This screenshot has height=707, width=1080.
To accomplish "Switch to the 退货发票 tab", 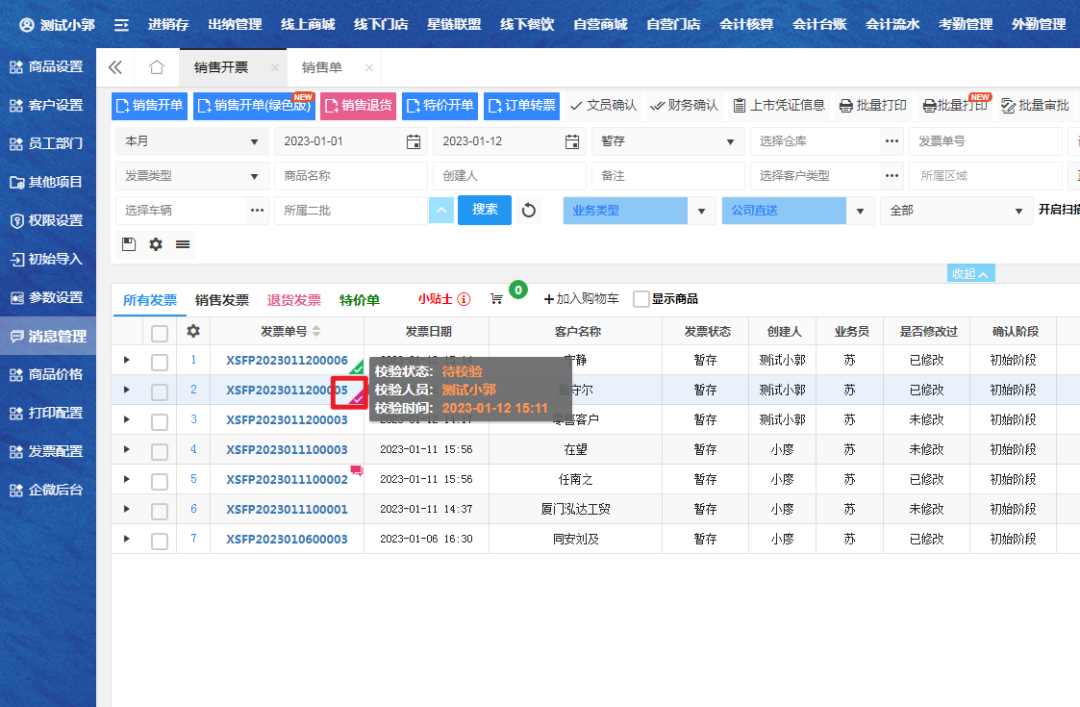I will click(x=294, y=300).
